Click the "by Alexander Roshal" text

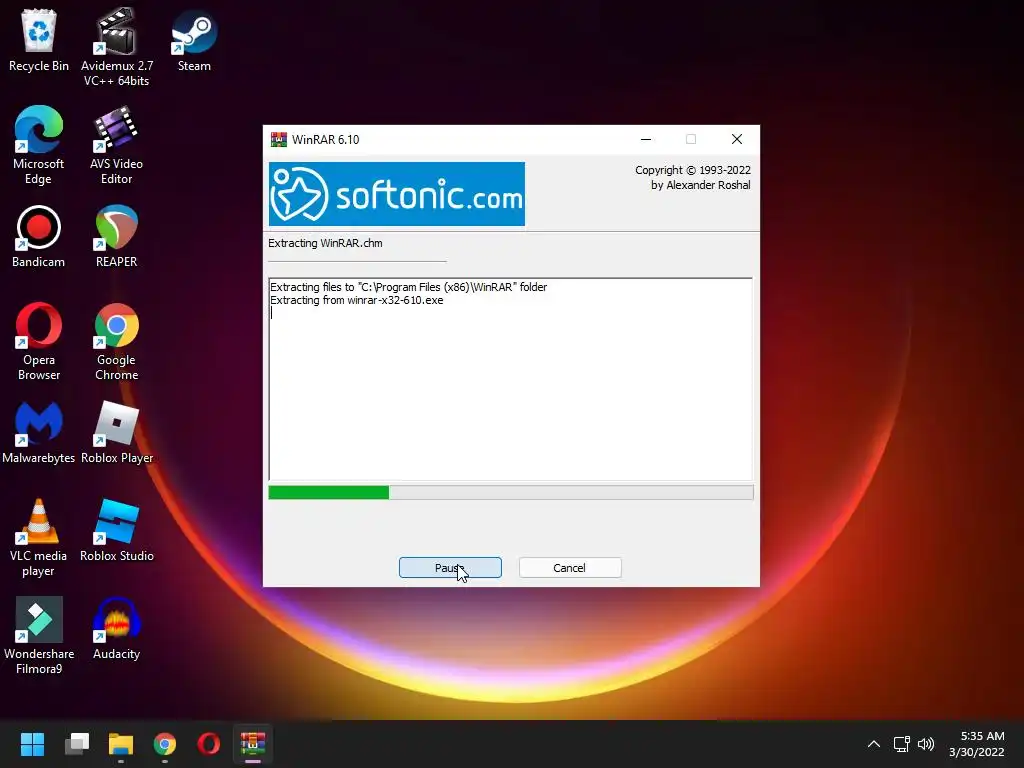[700, 185]
